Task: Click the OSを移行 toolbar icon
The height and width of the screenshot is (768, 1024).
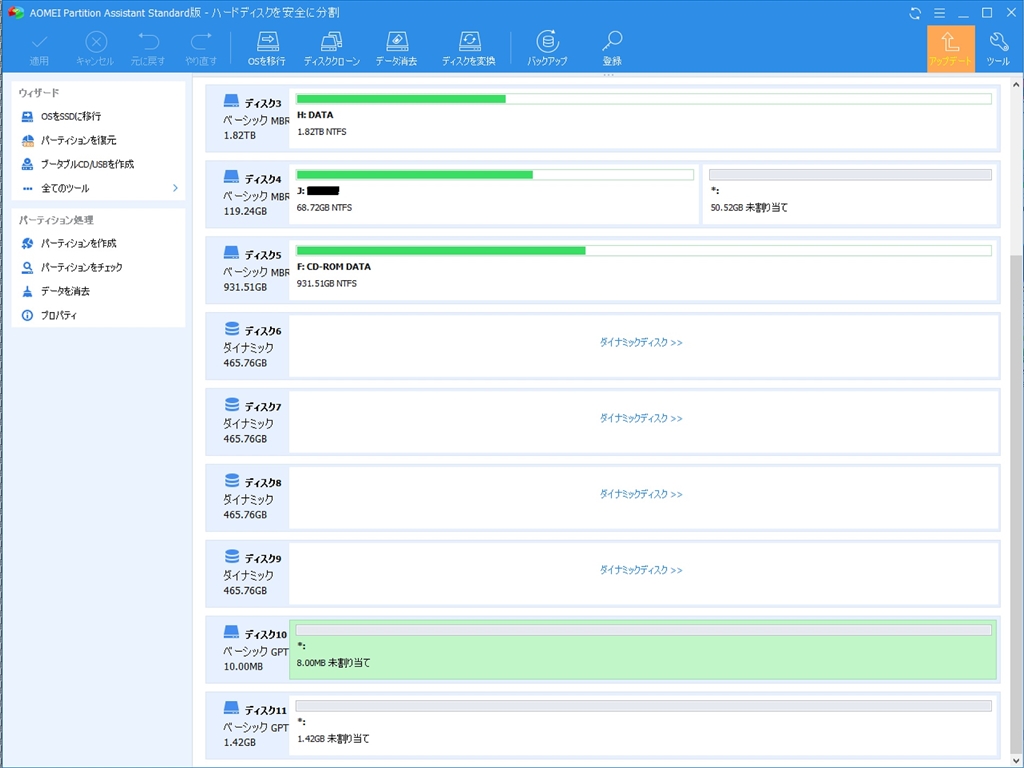Action: point(266,48)
